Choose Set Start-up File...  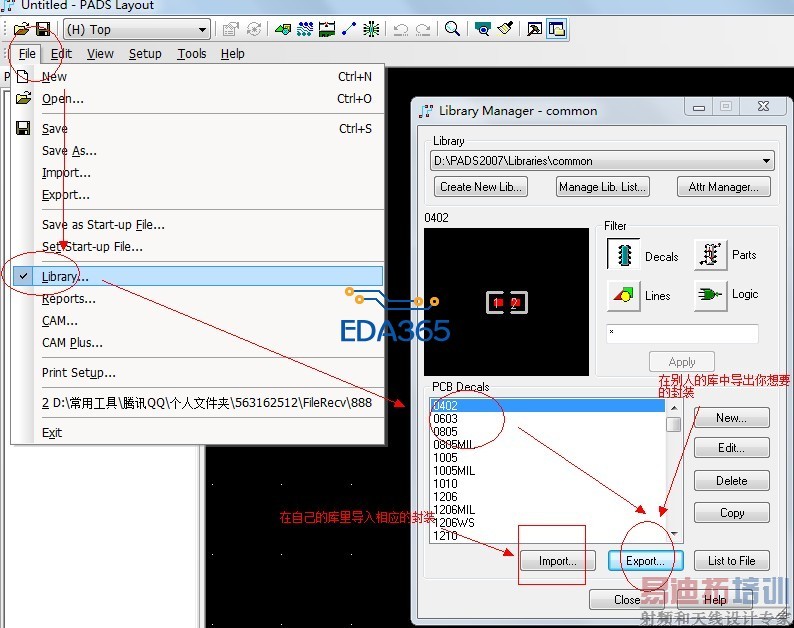pos(197,247)
